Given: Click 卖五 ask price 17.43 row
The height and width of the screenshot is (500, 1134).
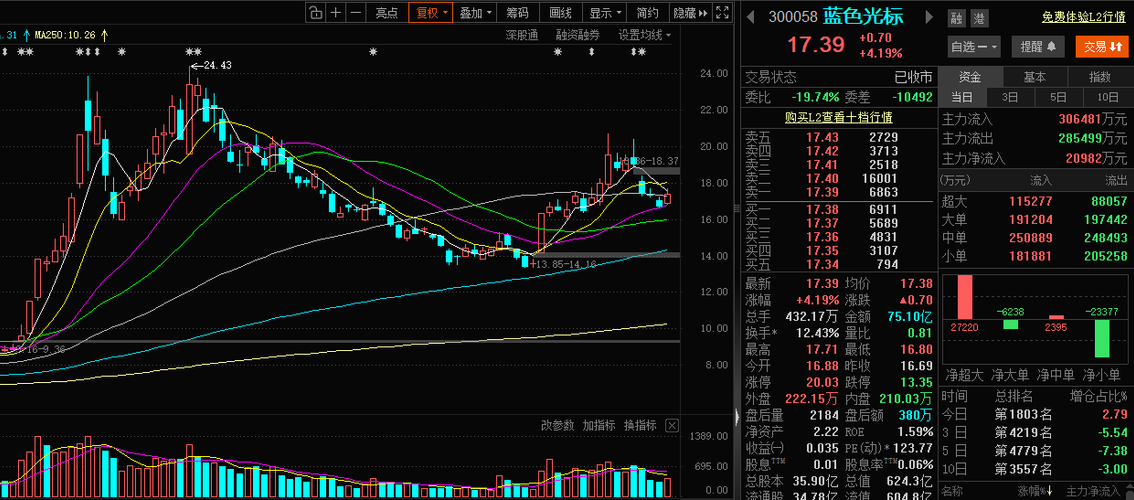Looking at the screenshot, I should pos(838,137).
